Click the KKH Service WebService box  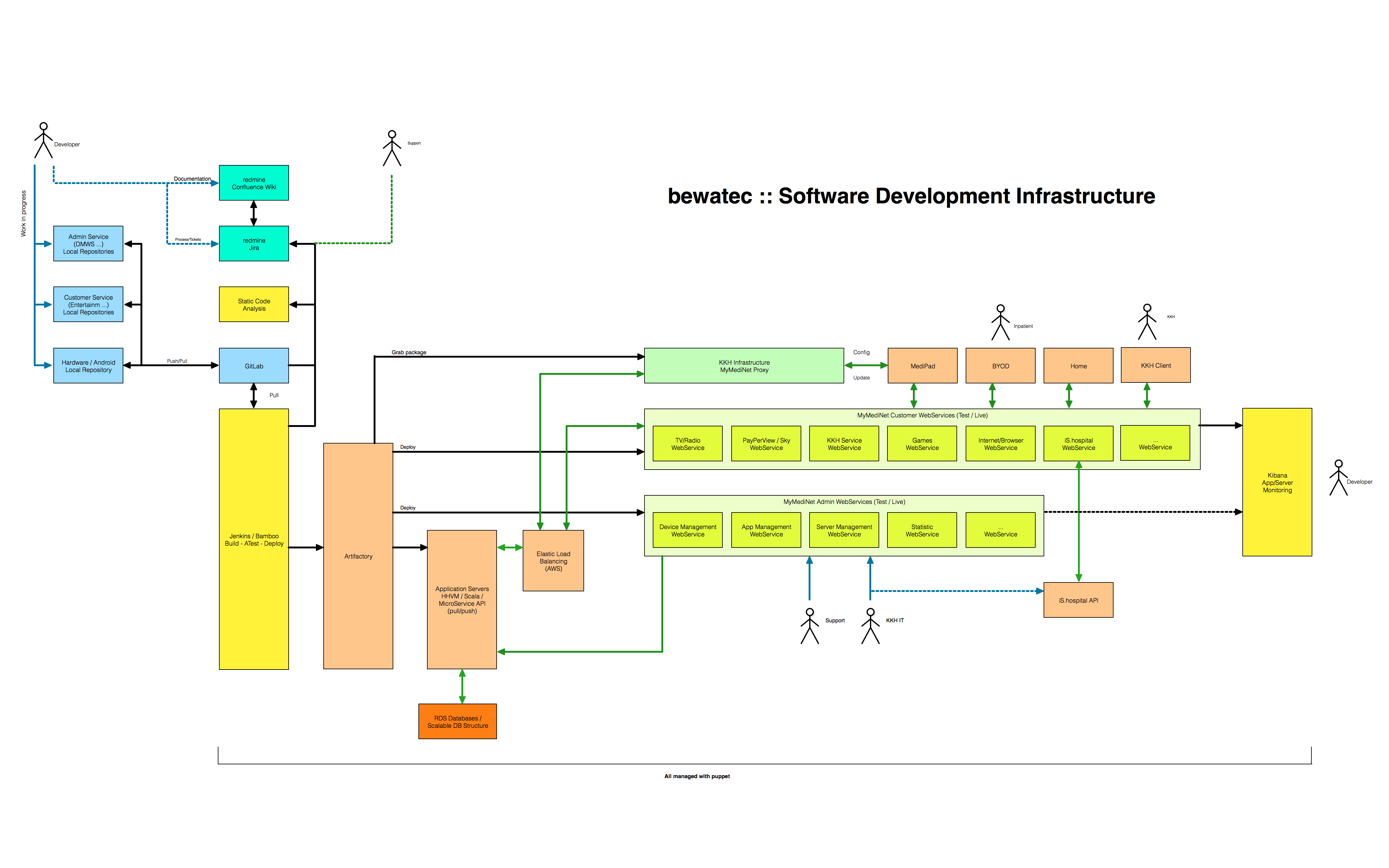tap(844, 444)
